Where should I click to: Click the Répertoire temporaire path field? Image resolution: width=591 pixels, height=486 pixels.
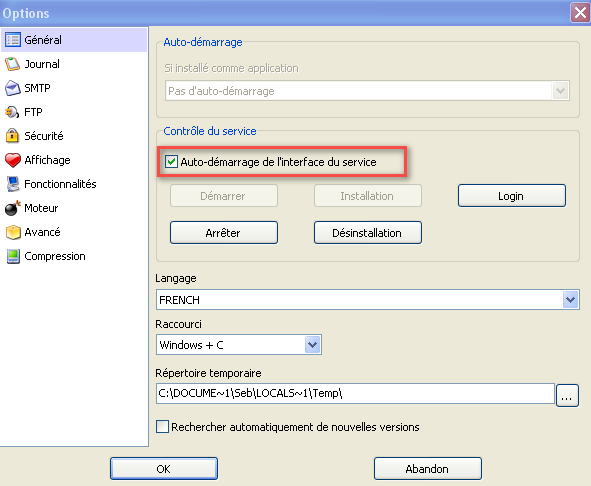click(355, 393)
